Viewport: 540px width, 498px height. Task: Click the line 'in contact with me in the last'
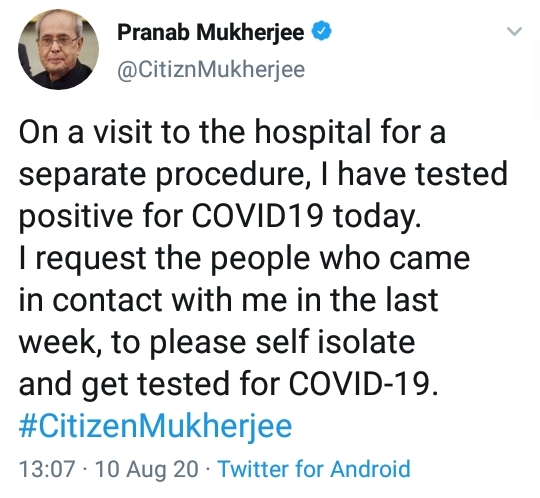229,300
